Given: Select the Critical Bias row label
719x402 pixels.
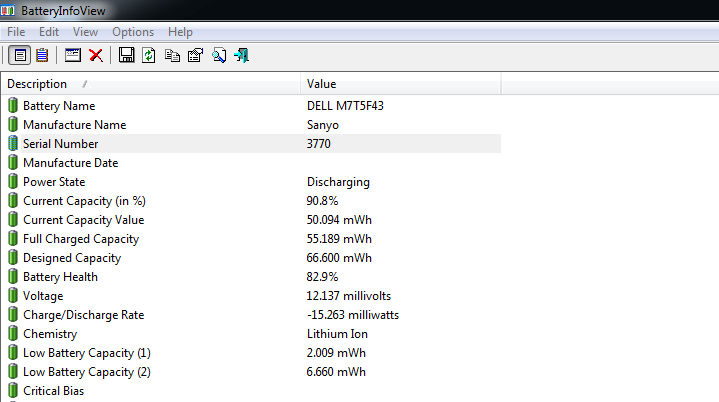Looking at the screenshot, I should 54,391.
